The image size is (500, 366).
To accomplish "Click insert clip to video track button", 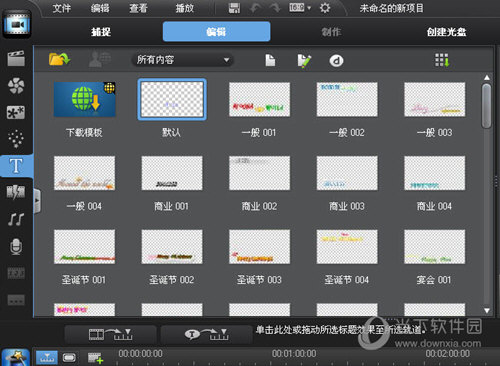I will [x=110, y=334].
